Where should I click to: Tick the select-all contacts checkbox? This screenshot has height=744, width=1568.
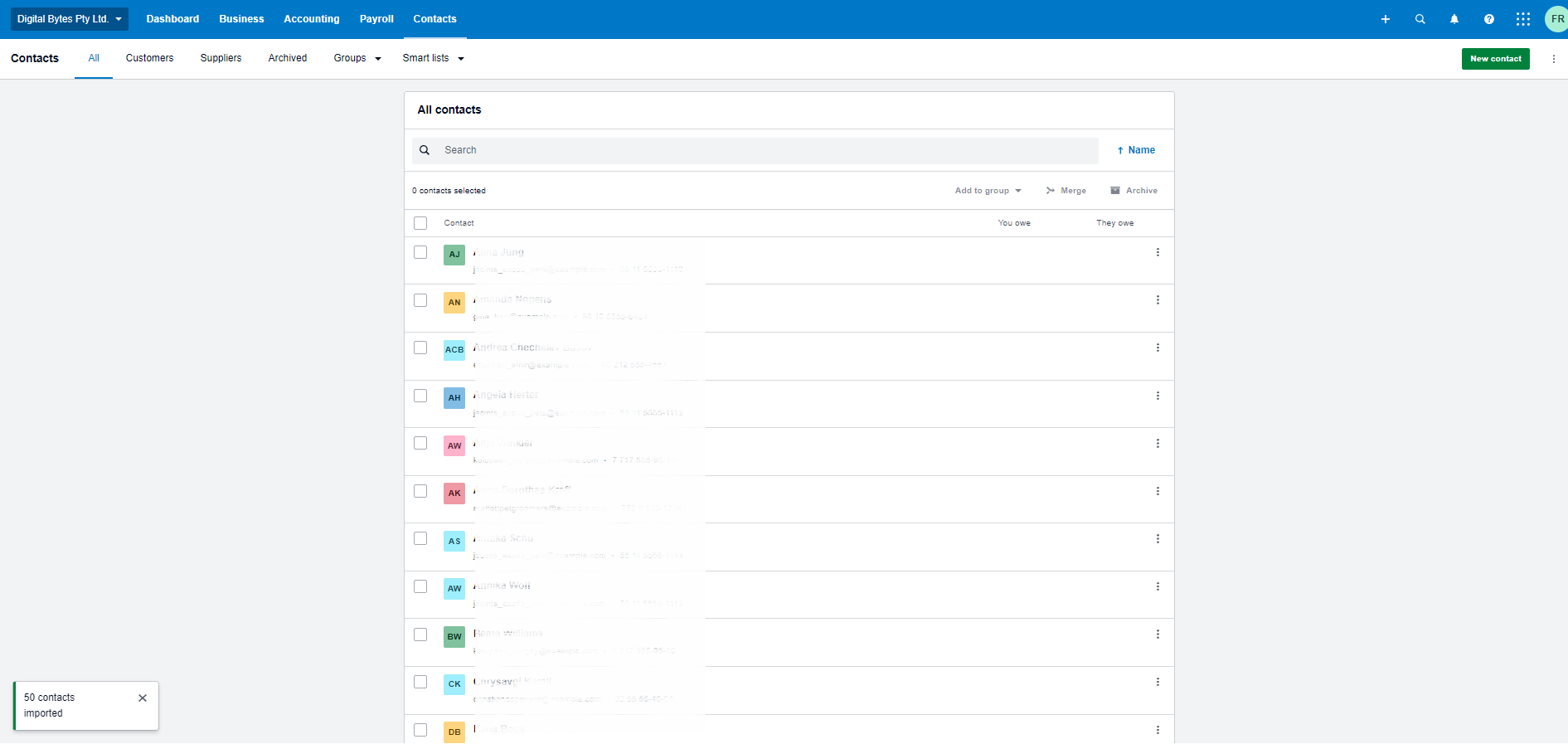pyautogui.click(x=420, y=223)
